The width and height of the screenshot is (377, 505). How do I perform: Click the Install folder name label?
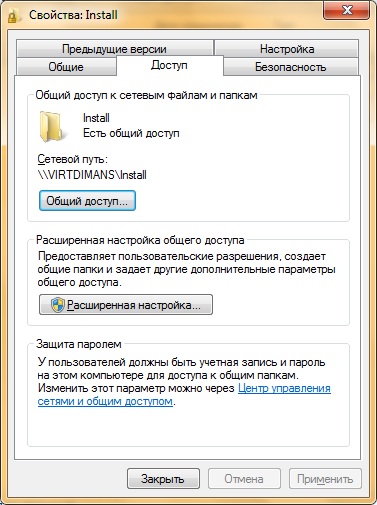(x=96, y=118)
